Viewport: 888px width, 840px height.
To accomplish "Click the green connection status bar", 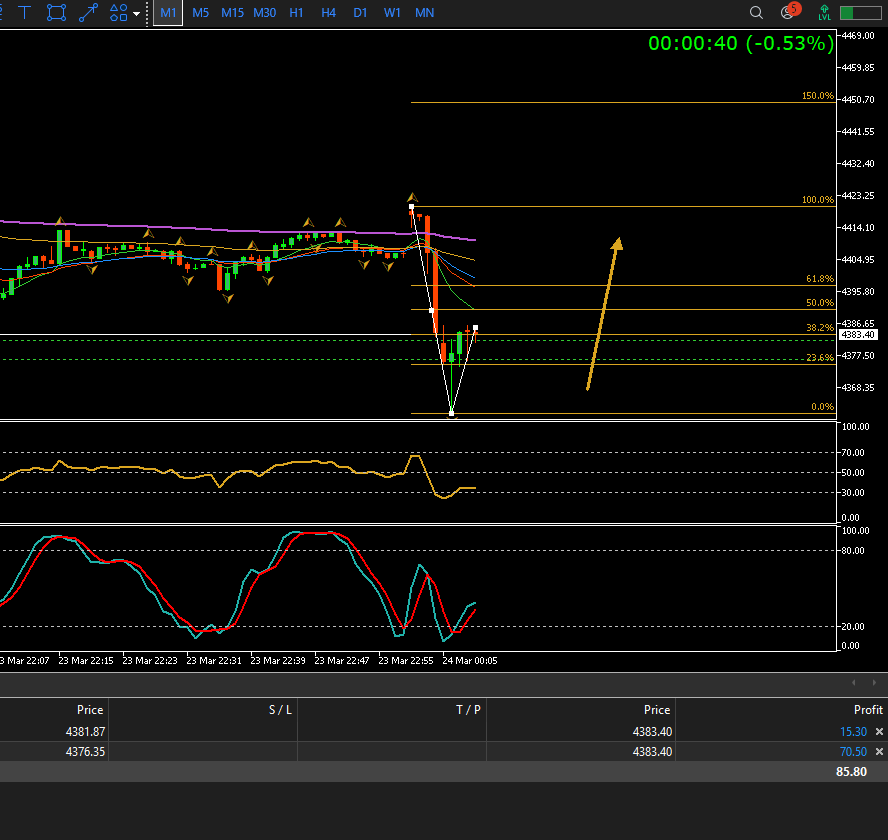I will [860, 13].
